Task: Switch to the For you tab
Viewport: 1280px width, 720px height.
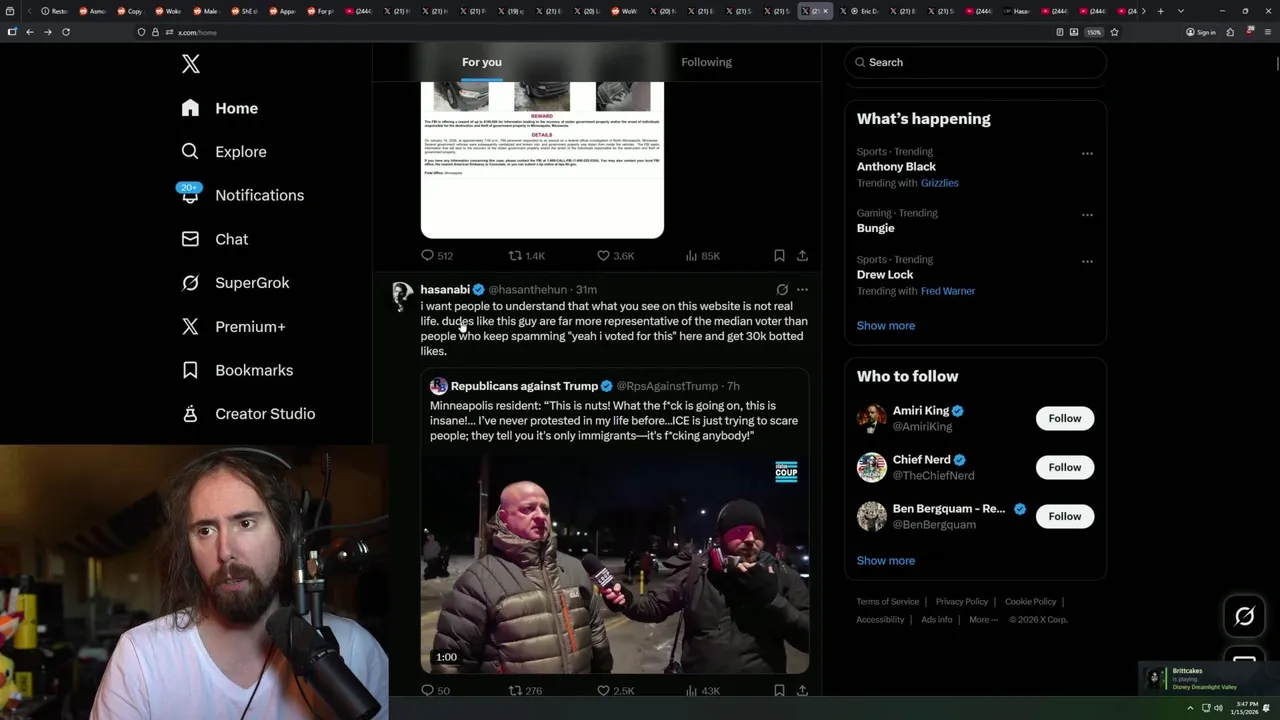Action: tap(482, 62)
